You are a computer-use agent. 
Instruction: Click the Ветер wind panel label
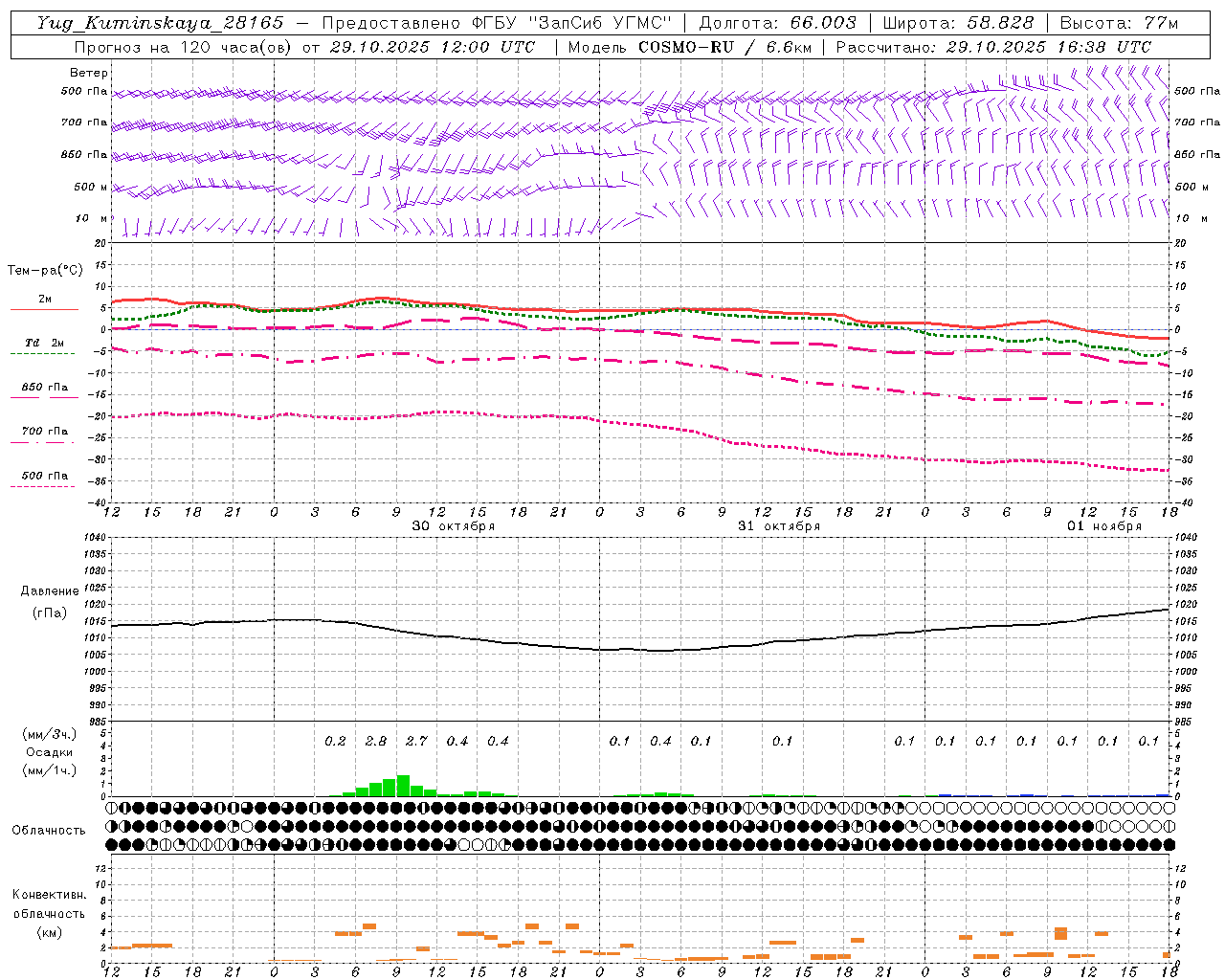(x=89, y=73)
